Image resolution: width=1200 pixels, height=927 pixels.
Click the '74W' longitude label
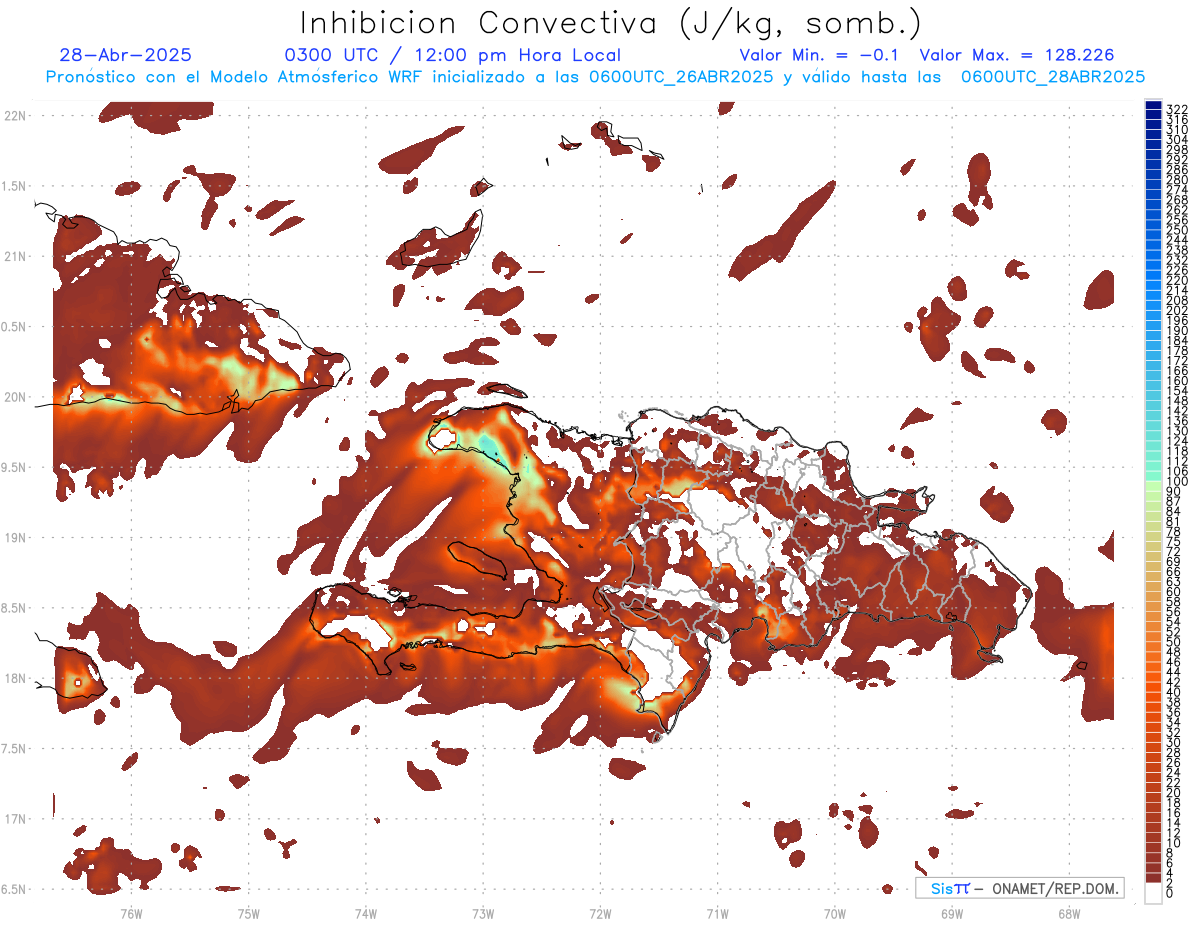click(366, 913)
